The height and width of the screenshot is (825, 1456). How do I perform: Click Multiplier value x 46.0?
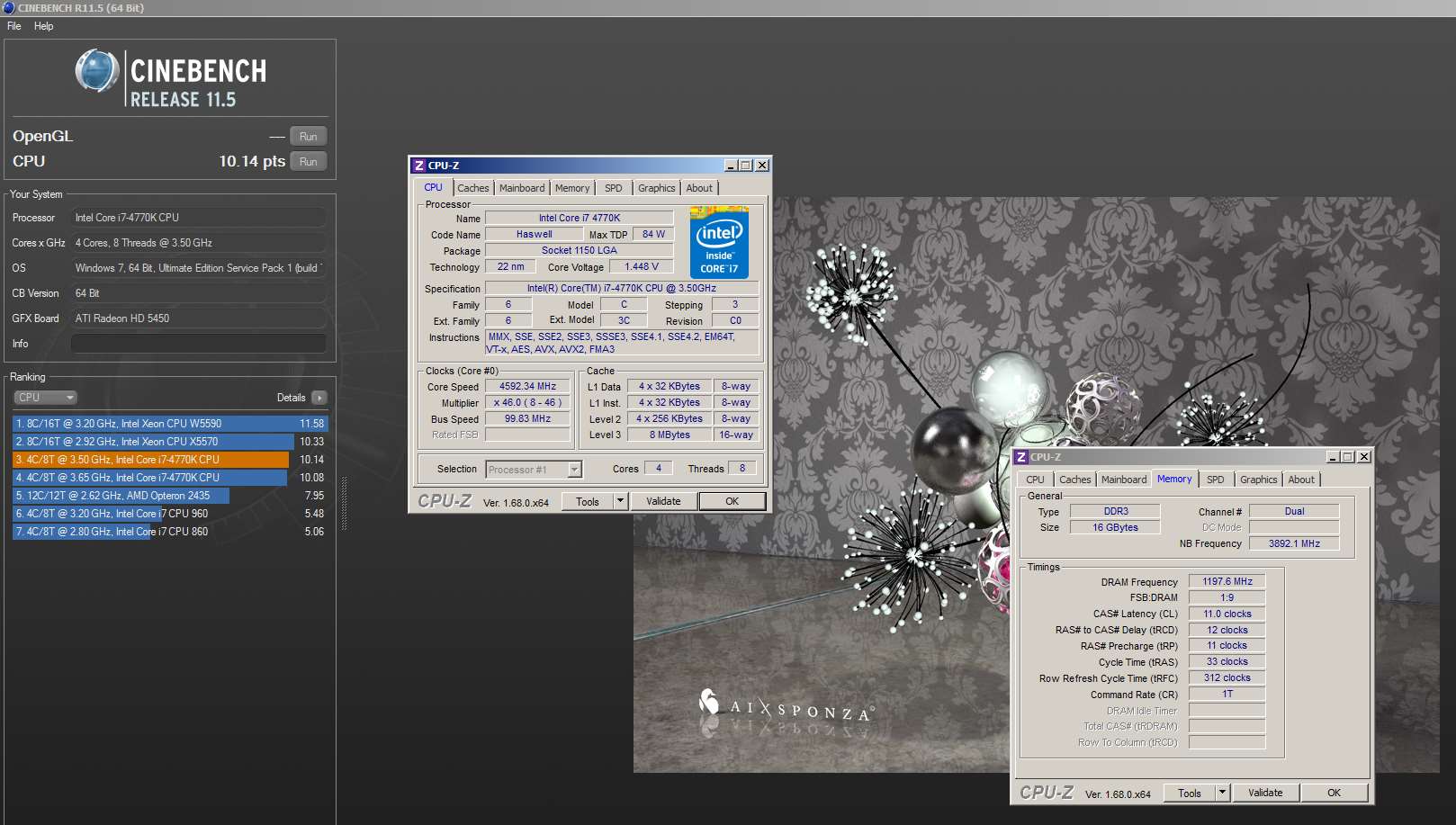click(x=527, y=403)
